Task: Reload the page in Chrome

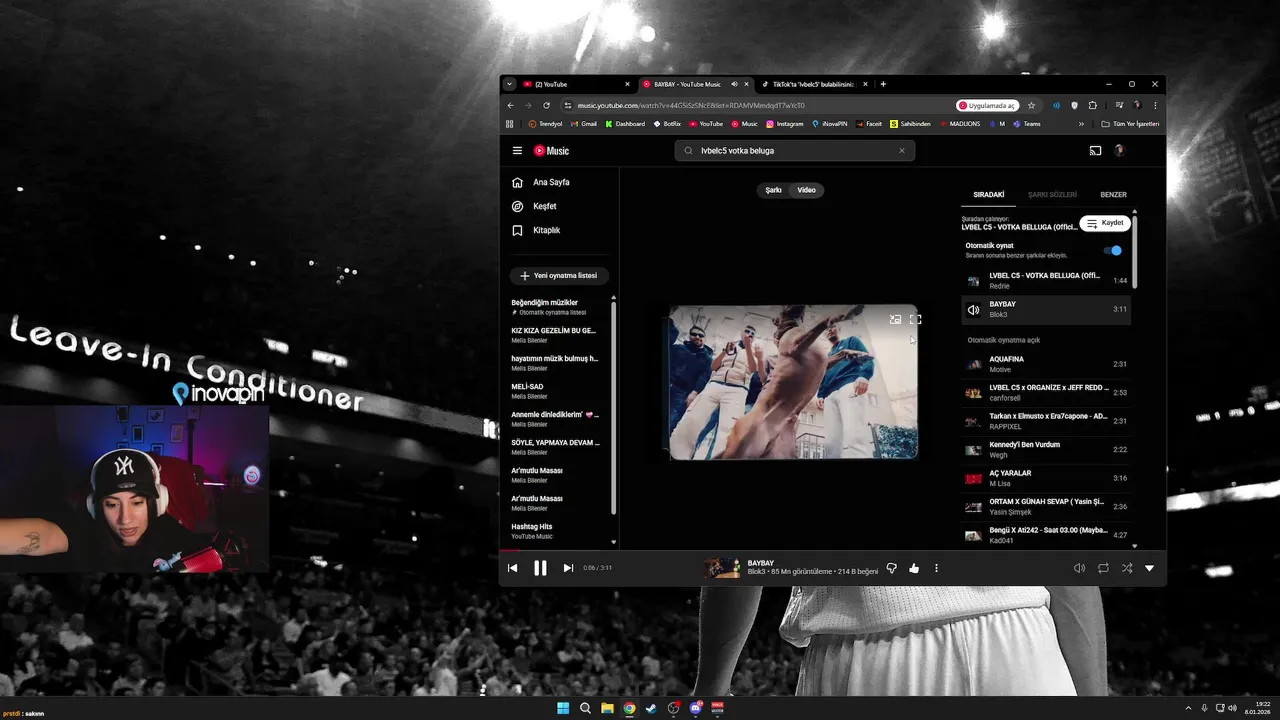Action: pyautogui.click(x=546, y=105)
